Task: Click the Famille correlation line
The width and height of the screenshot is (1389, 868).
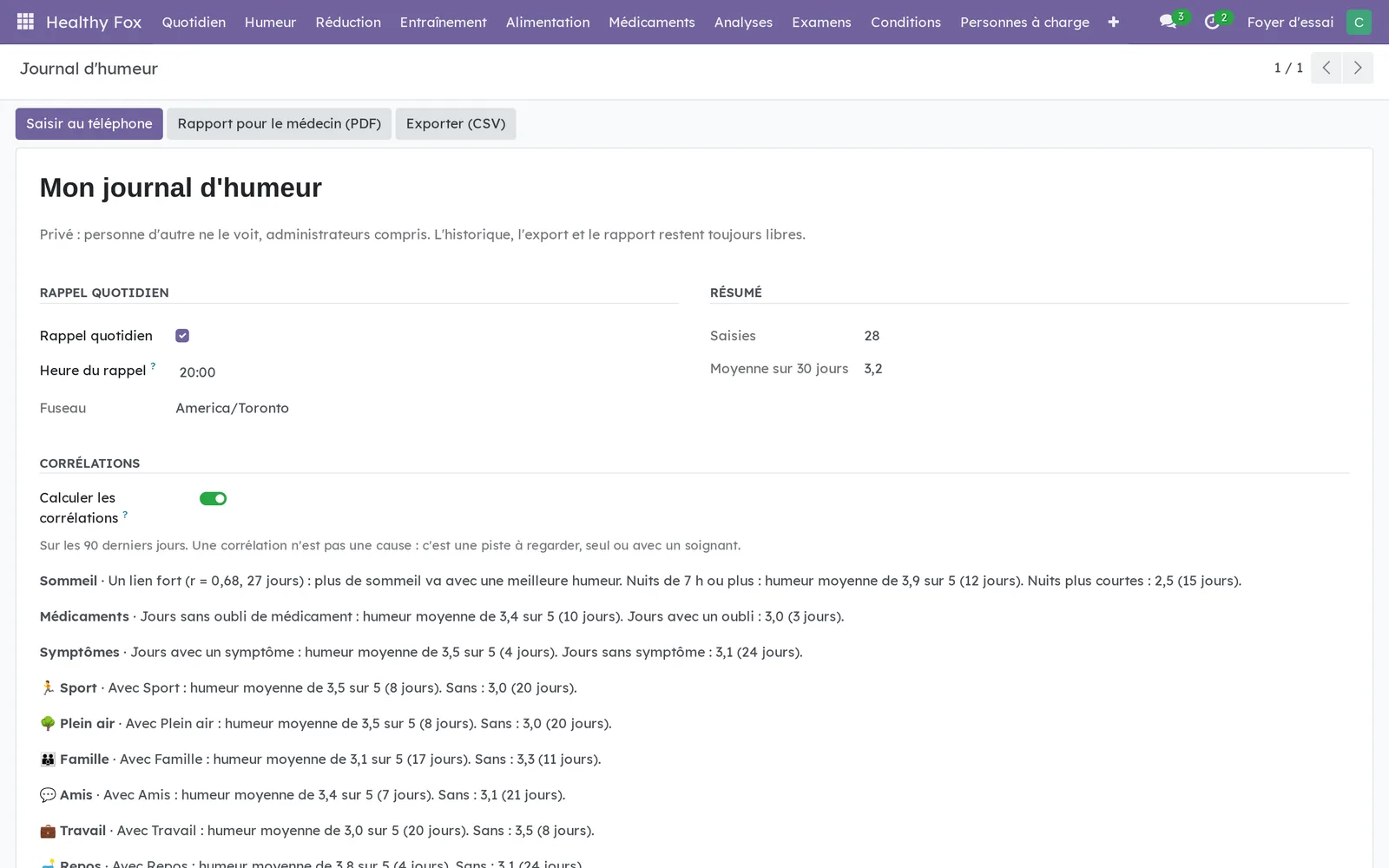Action: point(320,759)
